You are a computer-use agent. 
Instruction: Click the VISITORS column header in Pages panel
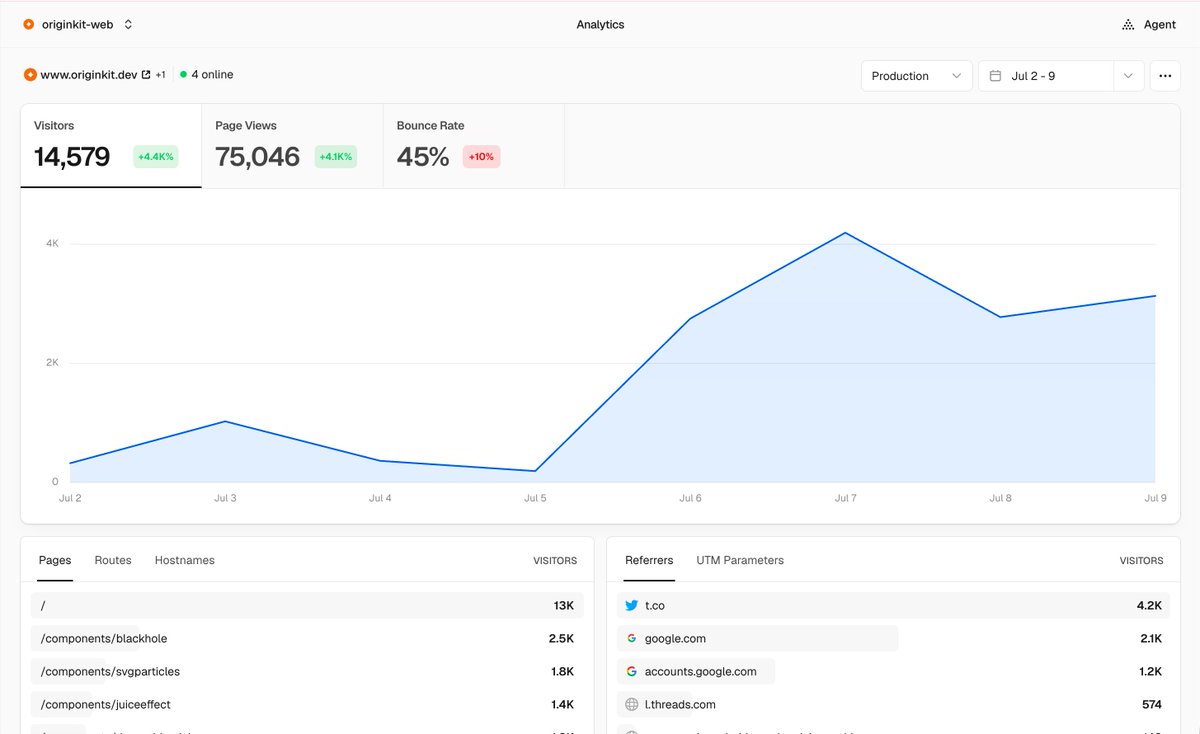point(555,561)
